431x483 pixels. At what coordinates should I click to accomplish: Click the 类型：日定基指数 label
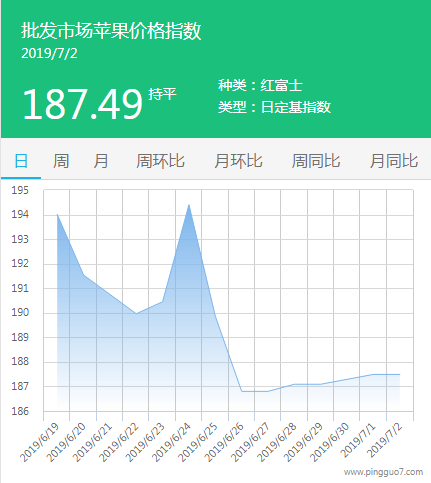point(274,107)
